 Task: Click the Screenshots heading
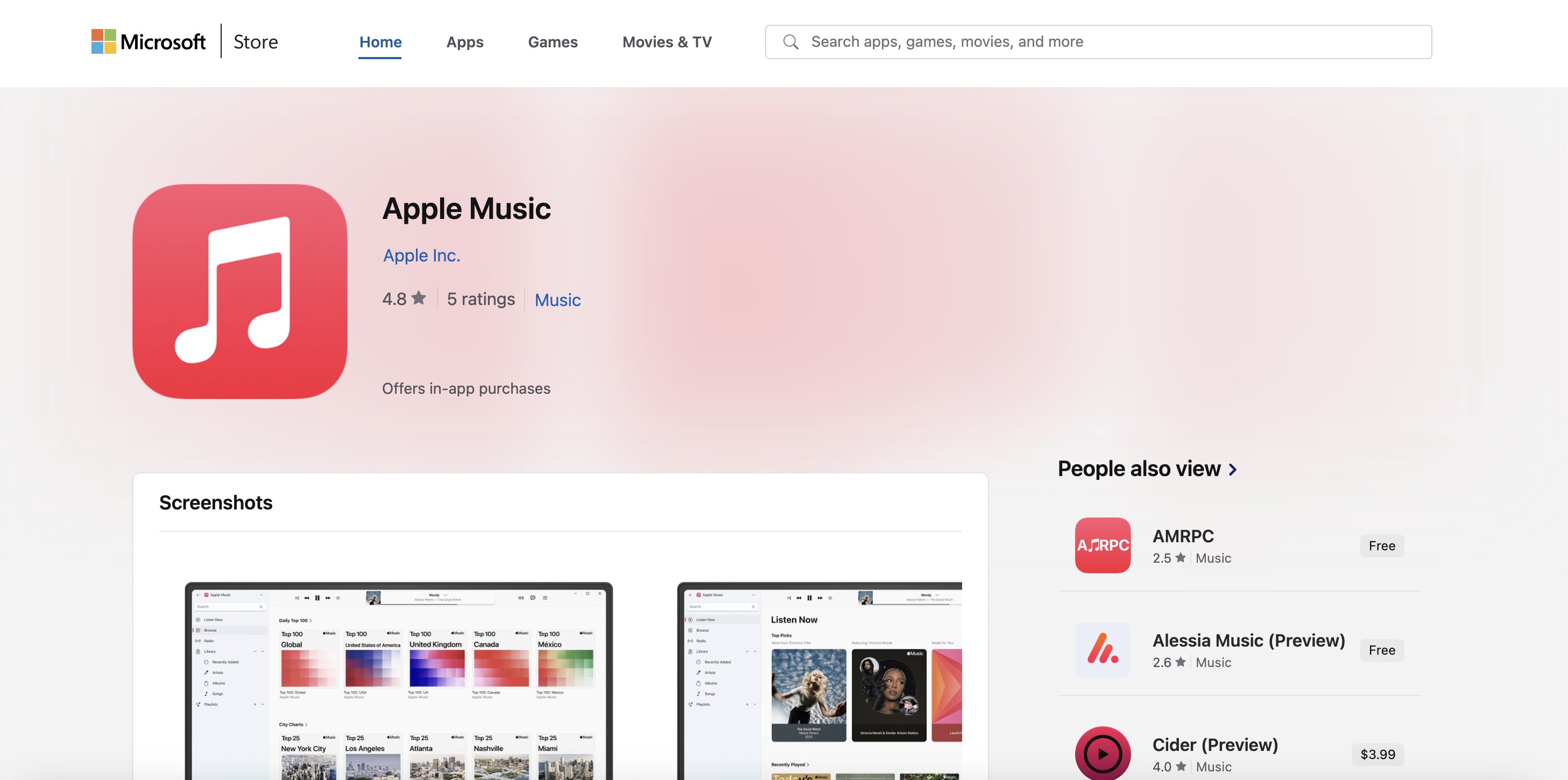pos(216,502)
